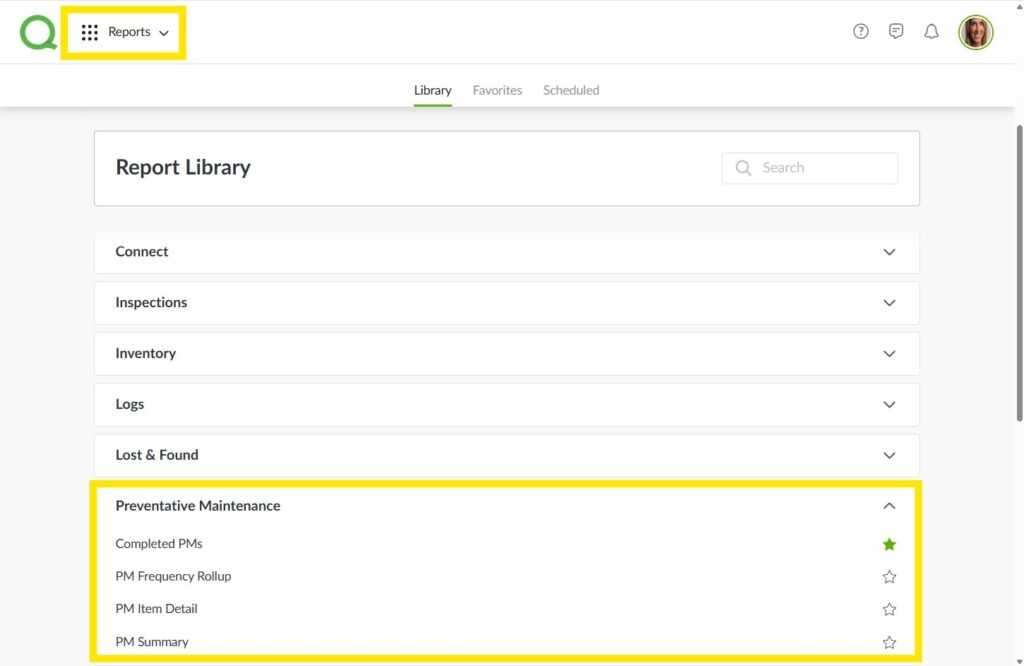
Task: Open the PM Summary report
Action: click(152, 642)
